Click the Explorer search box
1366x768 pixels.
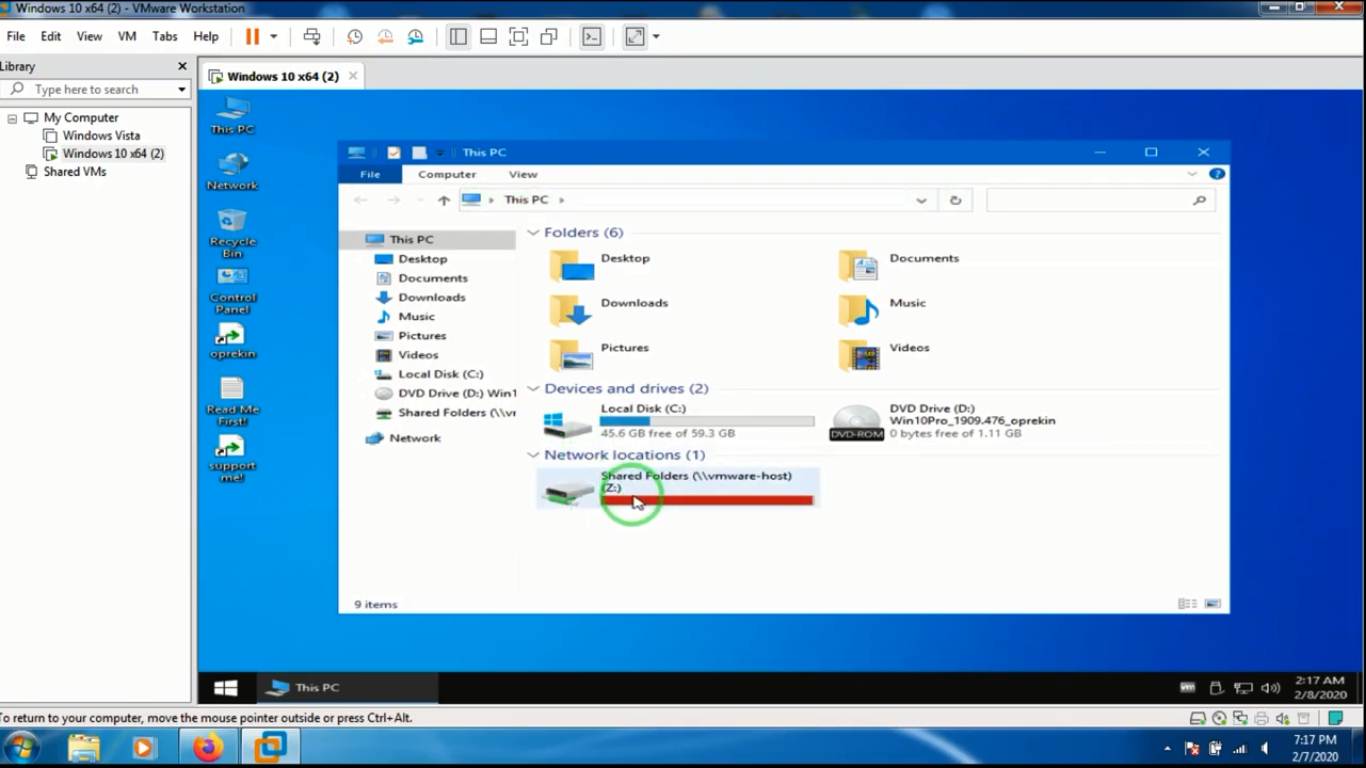coord(1100,200)
